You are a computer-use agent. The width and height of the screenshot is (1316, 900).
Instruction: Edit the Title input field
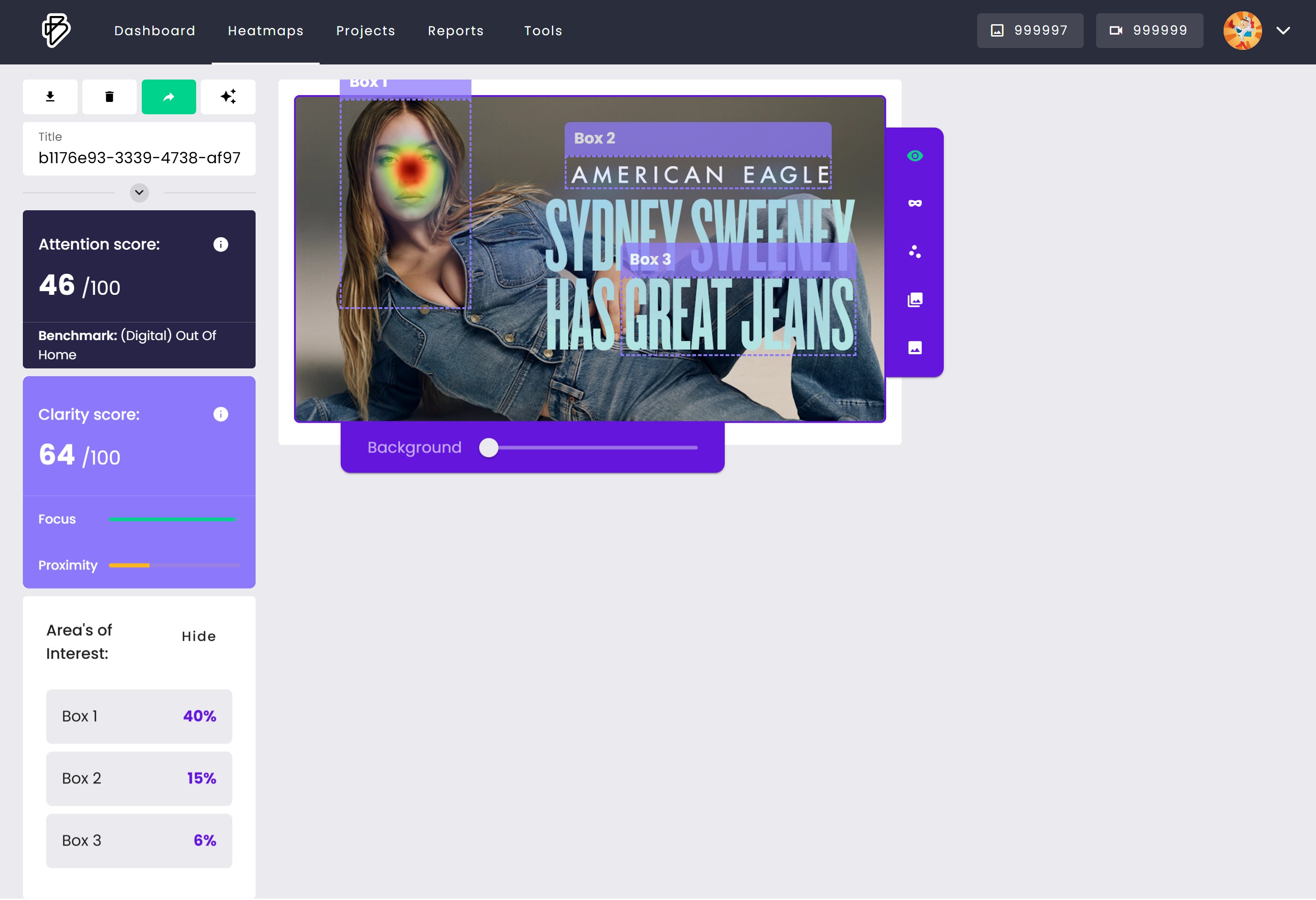pyautogui.click(x=139, y=149)
